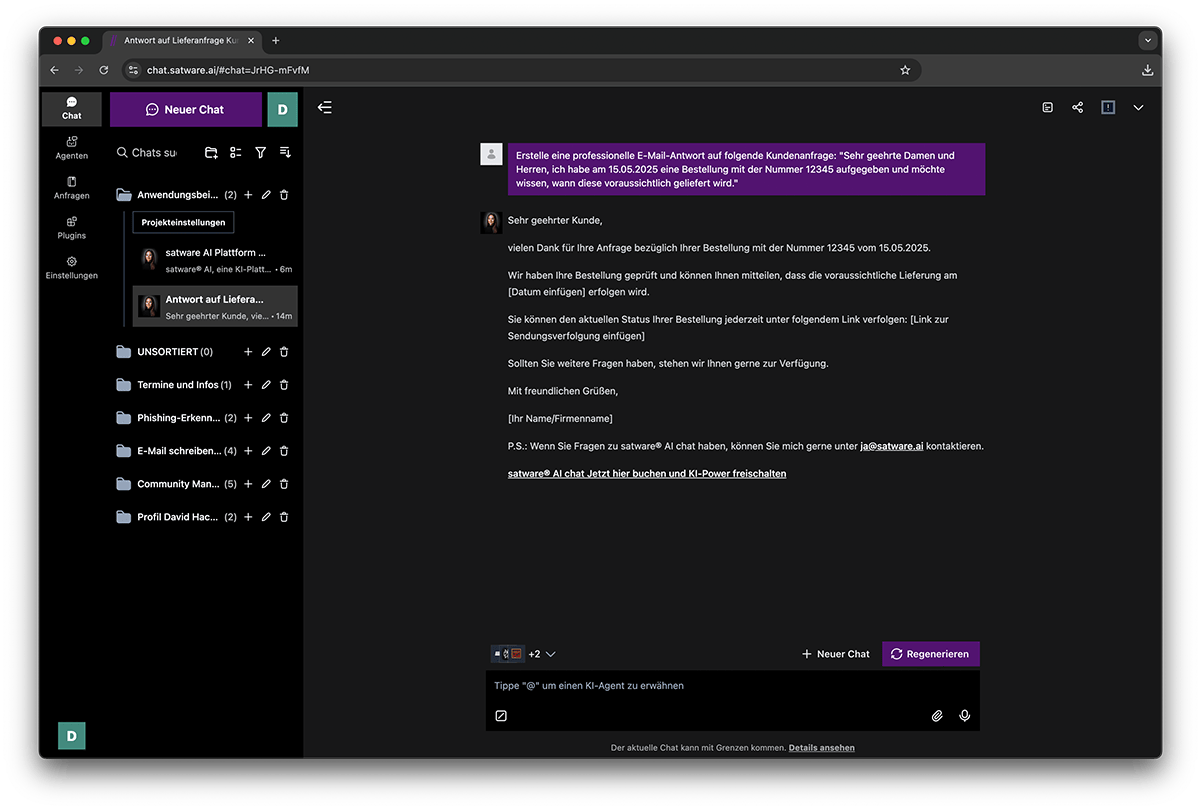Image resolution: width=1200 pixels, height=808 pixels.
Task: Rename the E-Mail schreiben... folder
Action: tap(266, 451)
